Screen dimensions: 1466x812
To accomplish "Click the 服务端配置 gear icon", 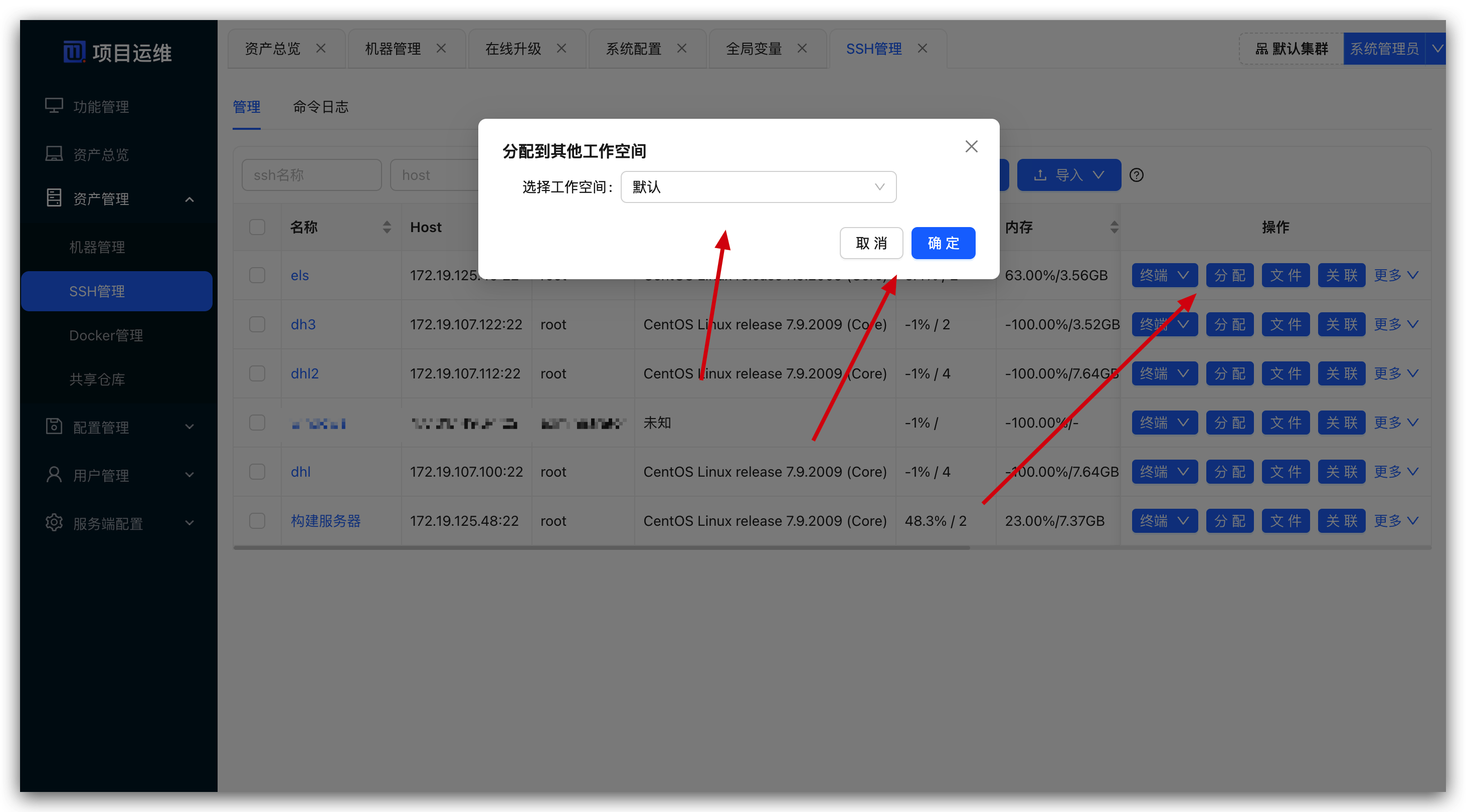I will point(54,522).
